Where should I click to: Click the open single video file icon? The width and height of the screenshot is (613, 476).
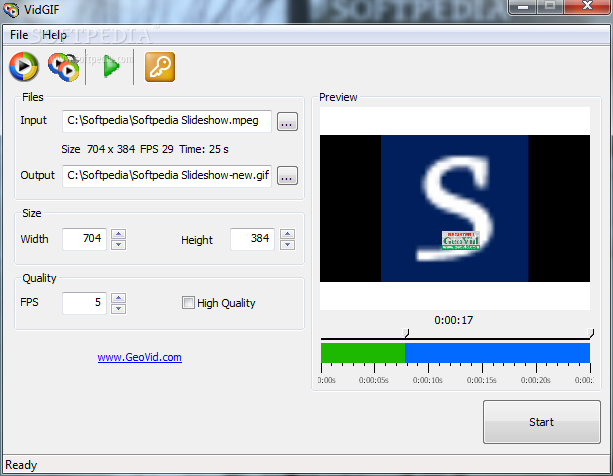pos(24,66)
